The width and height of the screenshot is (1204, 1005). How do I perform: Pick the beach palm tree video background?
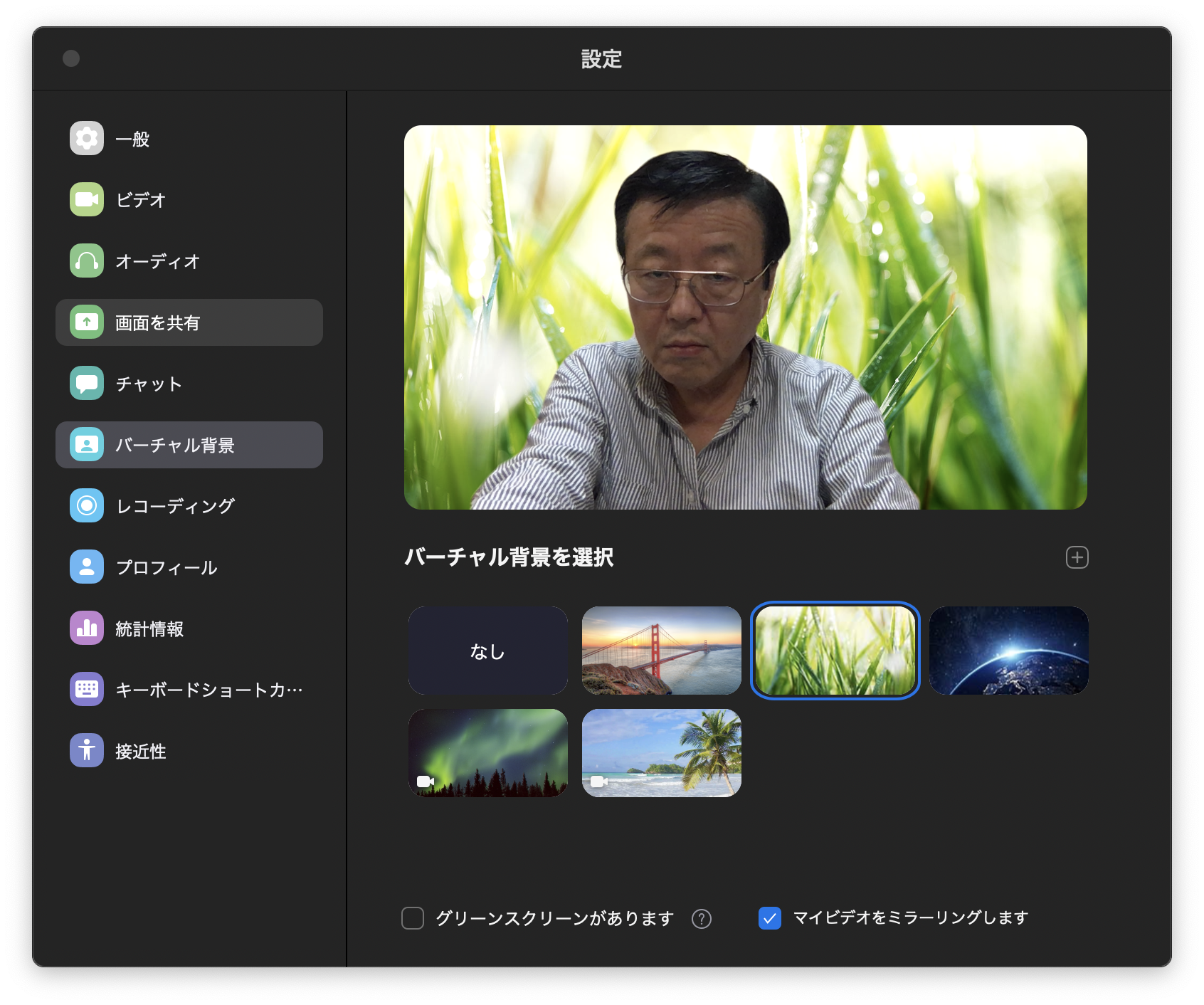click(x=662, y=753)
